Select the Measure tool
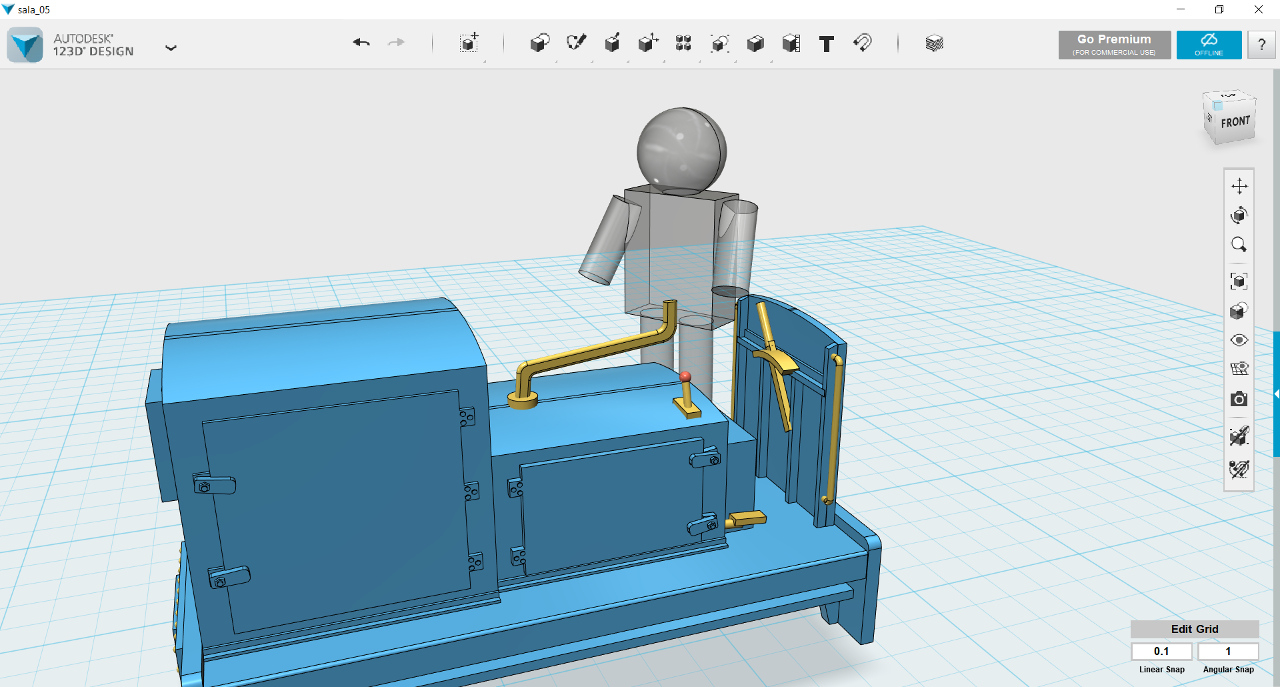The image size is (1280, 687). click(x=791, y=43)
